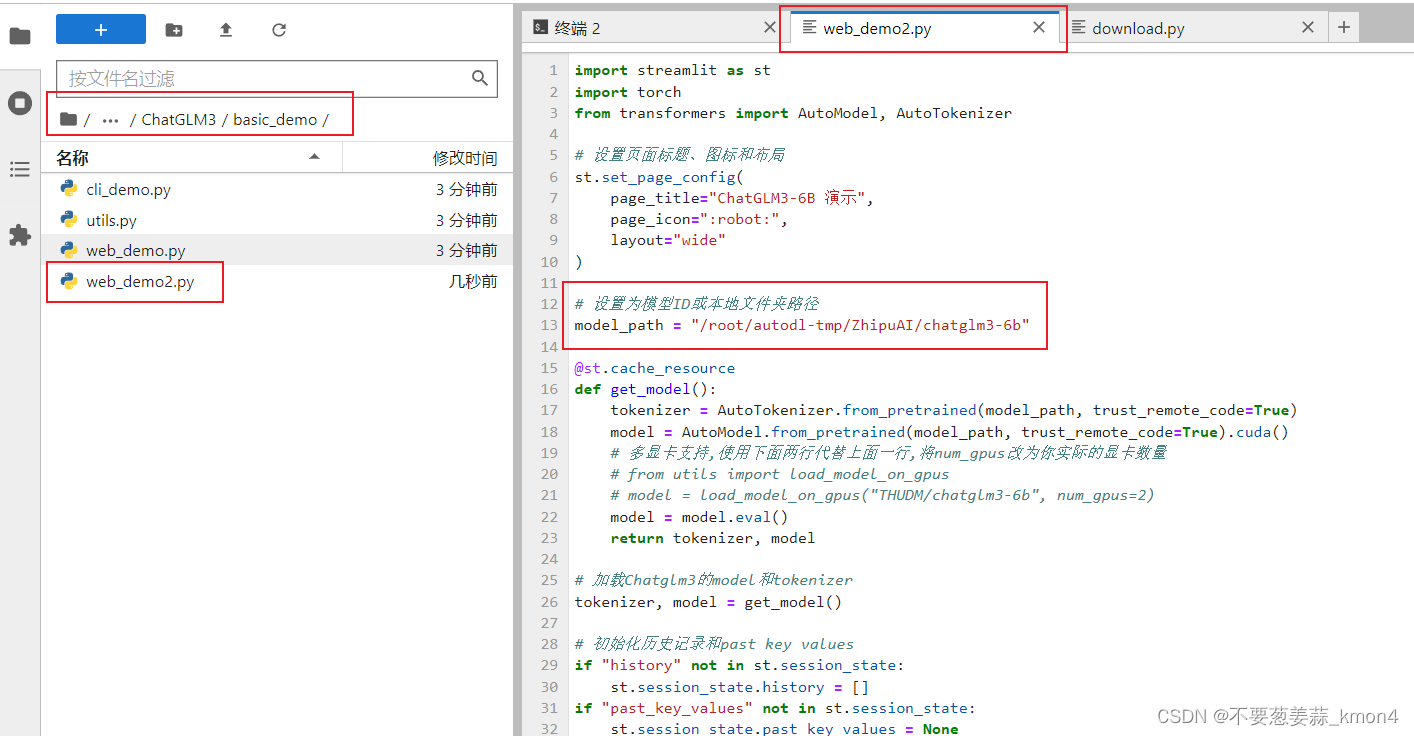The width and height of the screenshot is (1414, 736).
Task: Open the file browser sidebar panel
Action: 20,36
